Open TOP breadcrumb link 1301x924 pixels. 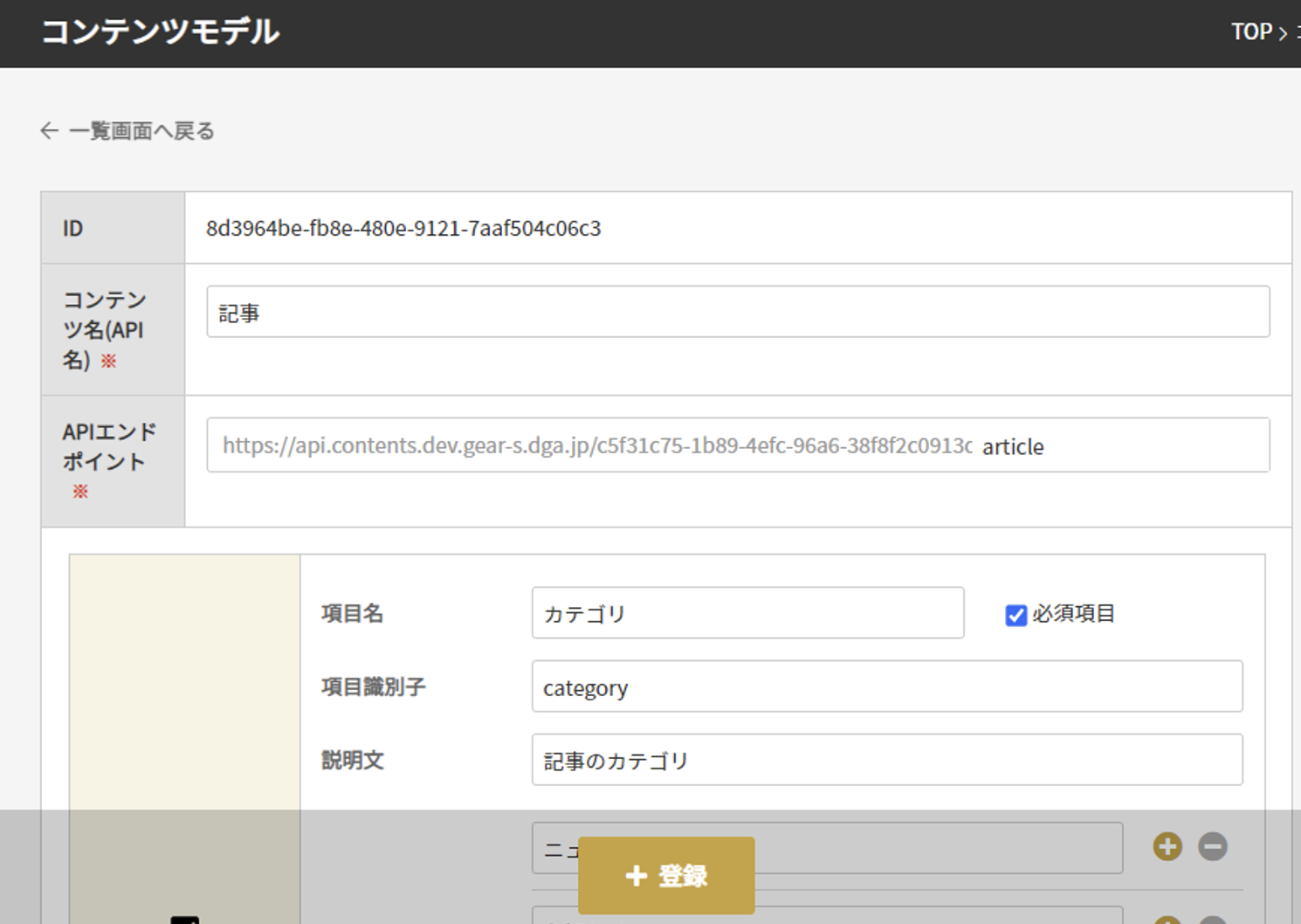pyautogui.click(x=1251, y=32)
